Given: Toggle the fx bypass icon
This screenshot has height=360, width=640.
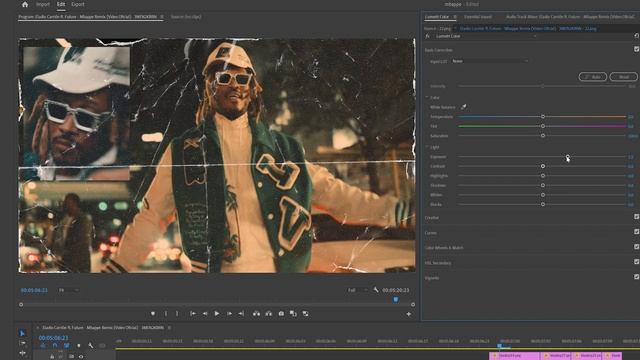Looking at the screenshot, I should coord(427,36).
